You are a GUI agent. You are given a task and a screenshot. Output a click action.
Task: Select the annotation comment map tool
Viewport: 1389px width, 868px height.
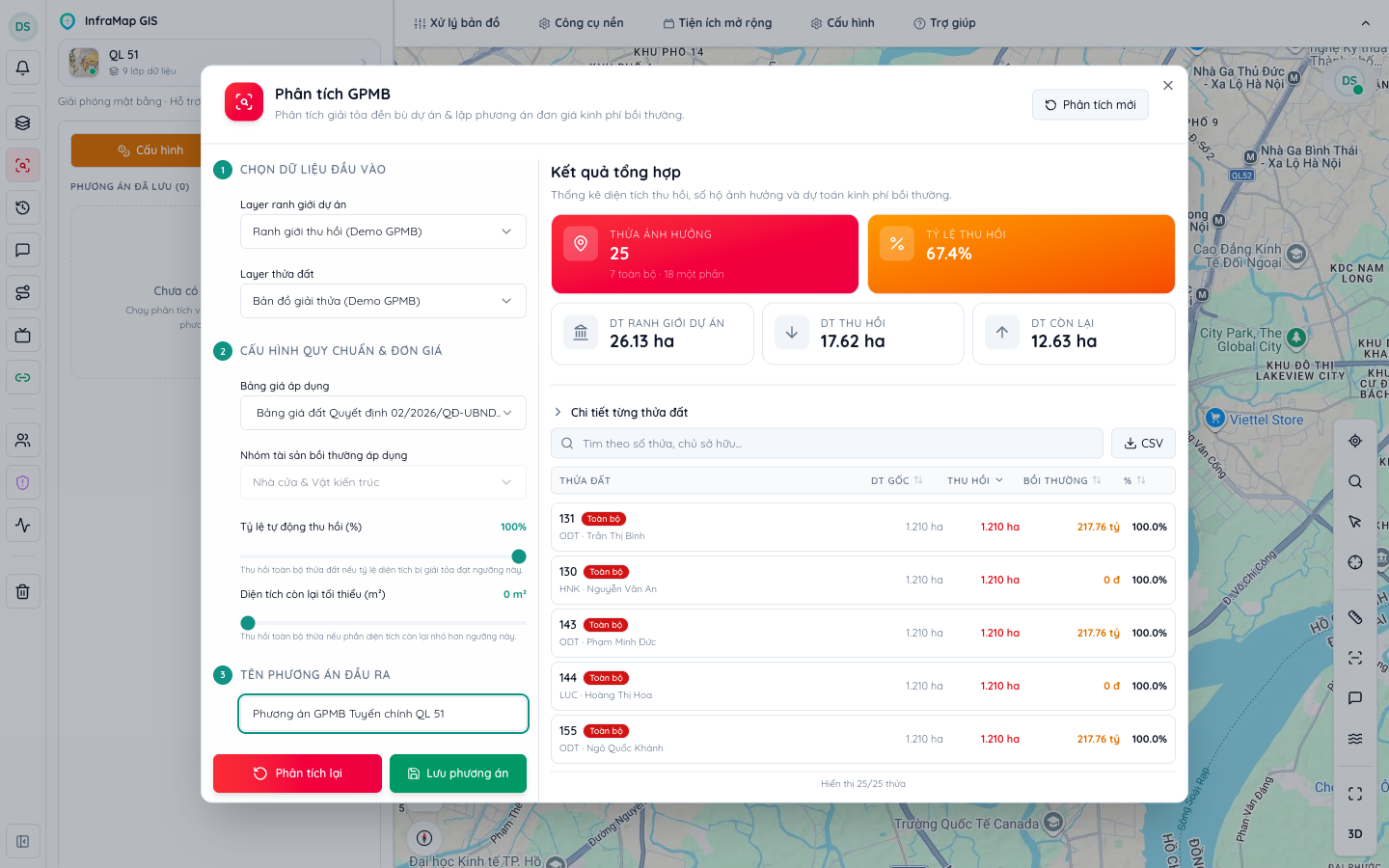pos(1355,697)
